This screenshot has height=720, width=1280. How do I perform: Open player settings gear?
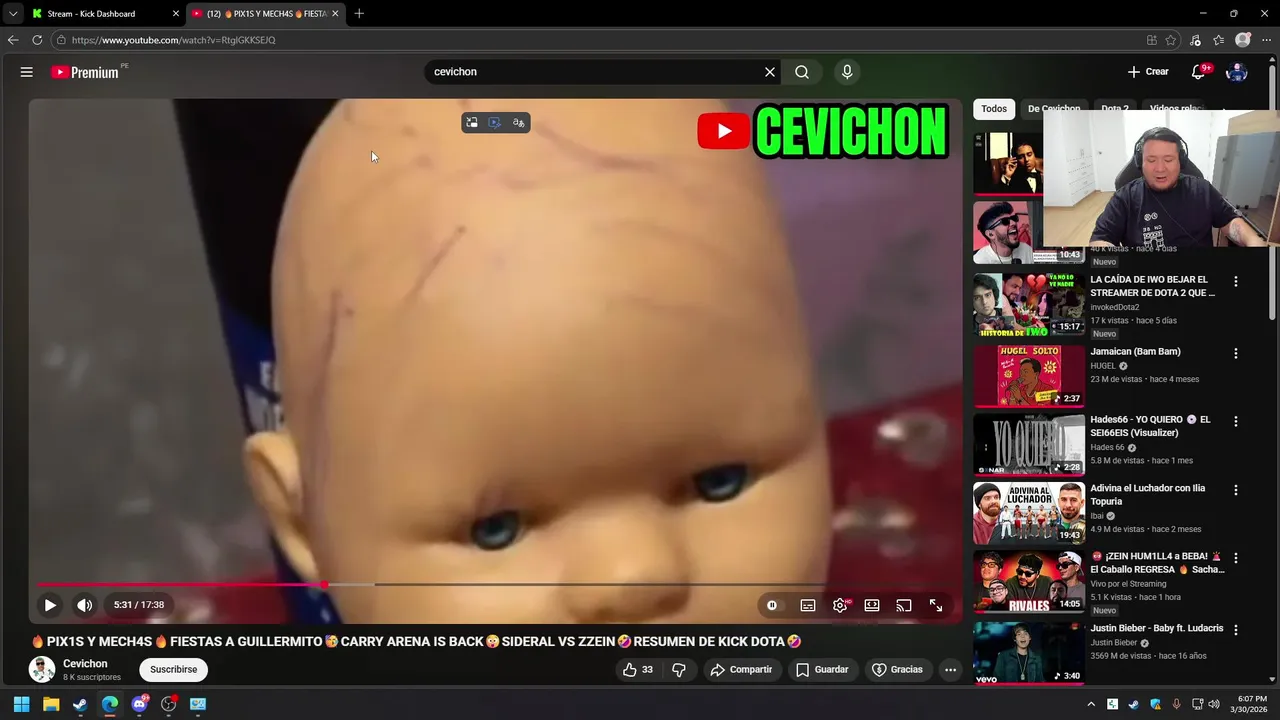[x=840, y=605]
